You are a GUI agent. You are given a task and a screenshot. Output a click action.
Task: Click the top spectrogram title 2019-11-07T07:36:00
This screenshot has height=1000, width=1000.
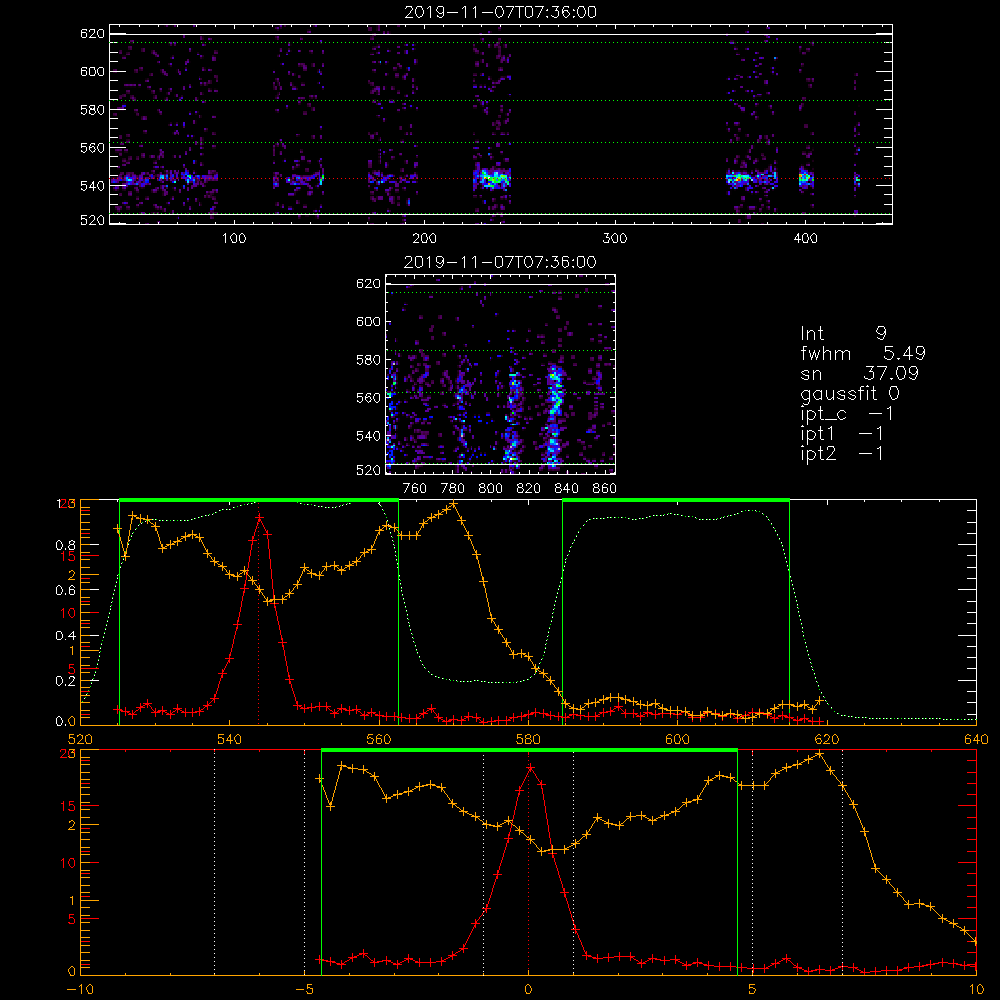[x=501, y=12]
